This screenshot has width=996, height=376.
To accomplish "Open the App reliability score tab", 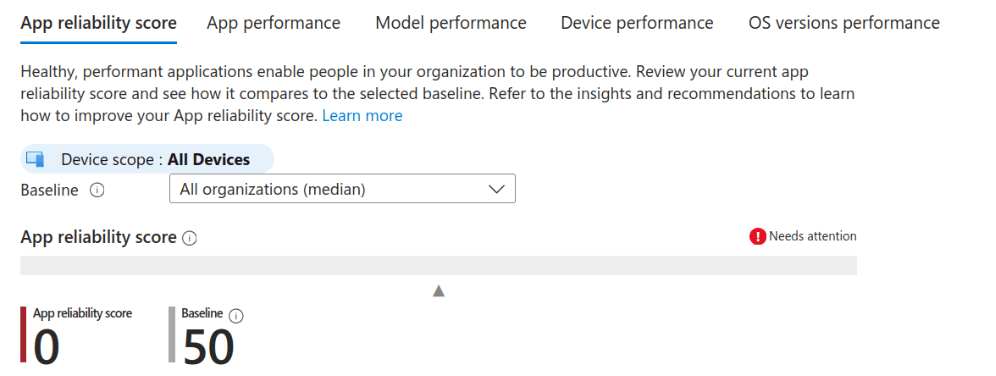I will 98,24.
